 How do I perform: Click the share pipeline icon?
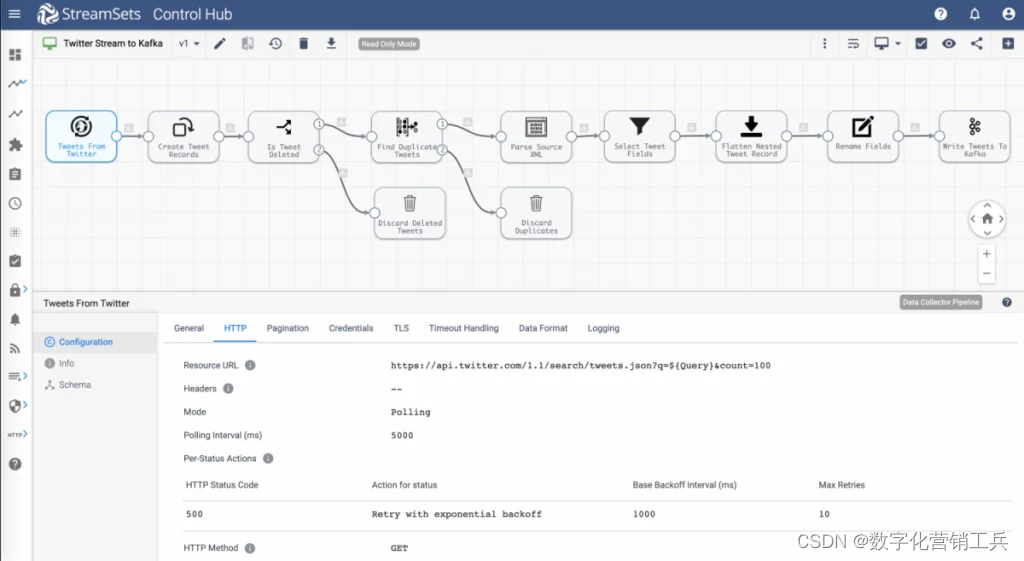[x=977, y=44]
